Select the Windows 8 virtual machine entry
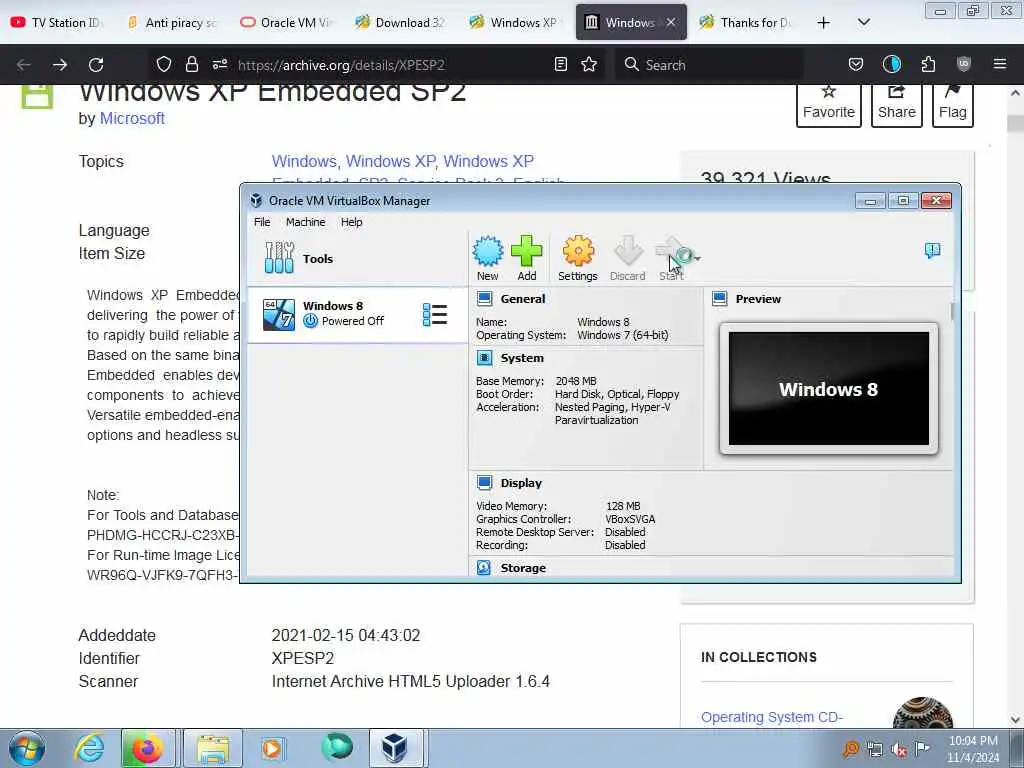Image resolution: width=1024 pixels, height=768 pixels. [357, 315]
